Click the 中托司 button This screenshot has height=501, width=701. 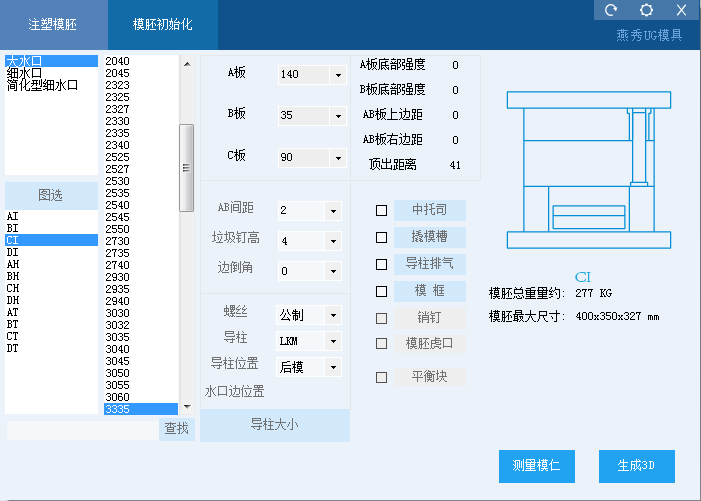click(x=430, y=210)
